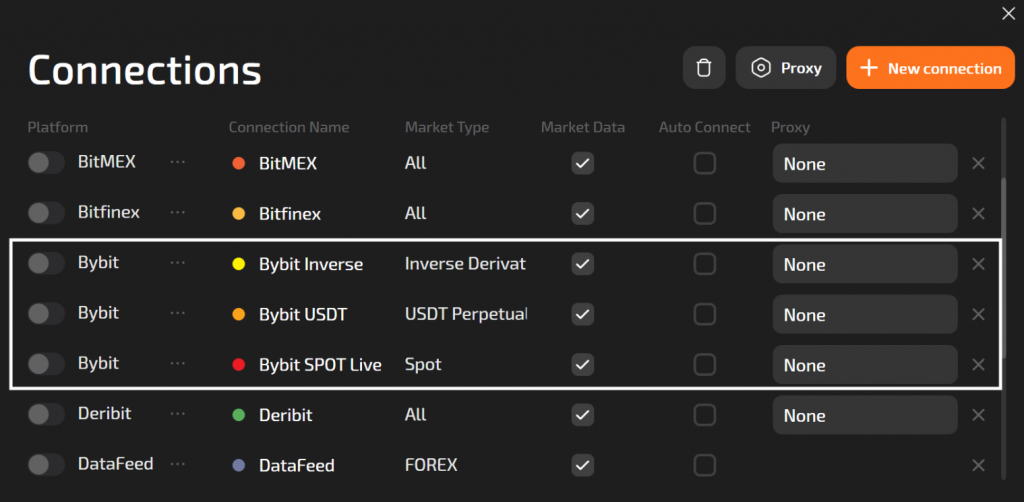This screenshot has height=502, width=1024.
Task: Open the Proxy dropdown for Bybit USDT
Action: [865, 315]
